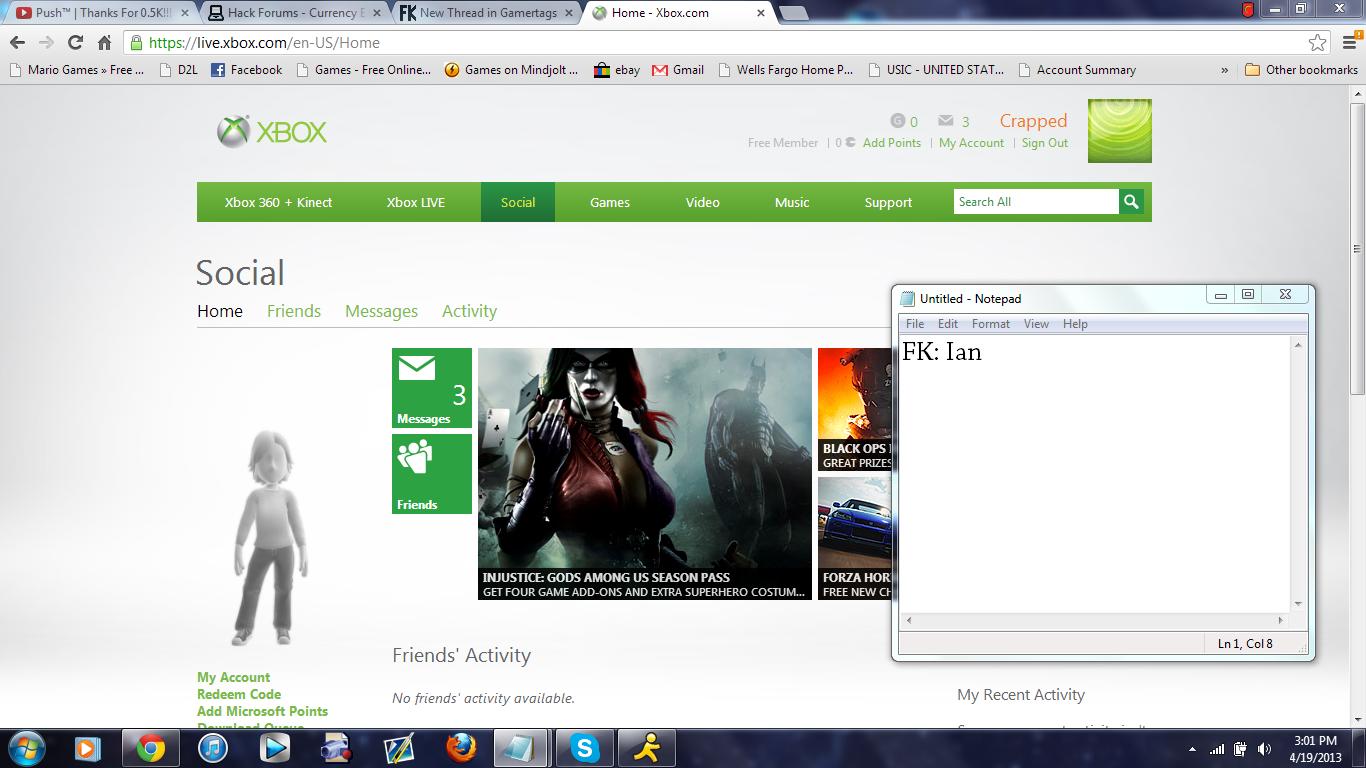
Task: Go to Games in the green nav bar
Action: pos(610,202)
